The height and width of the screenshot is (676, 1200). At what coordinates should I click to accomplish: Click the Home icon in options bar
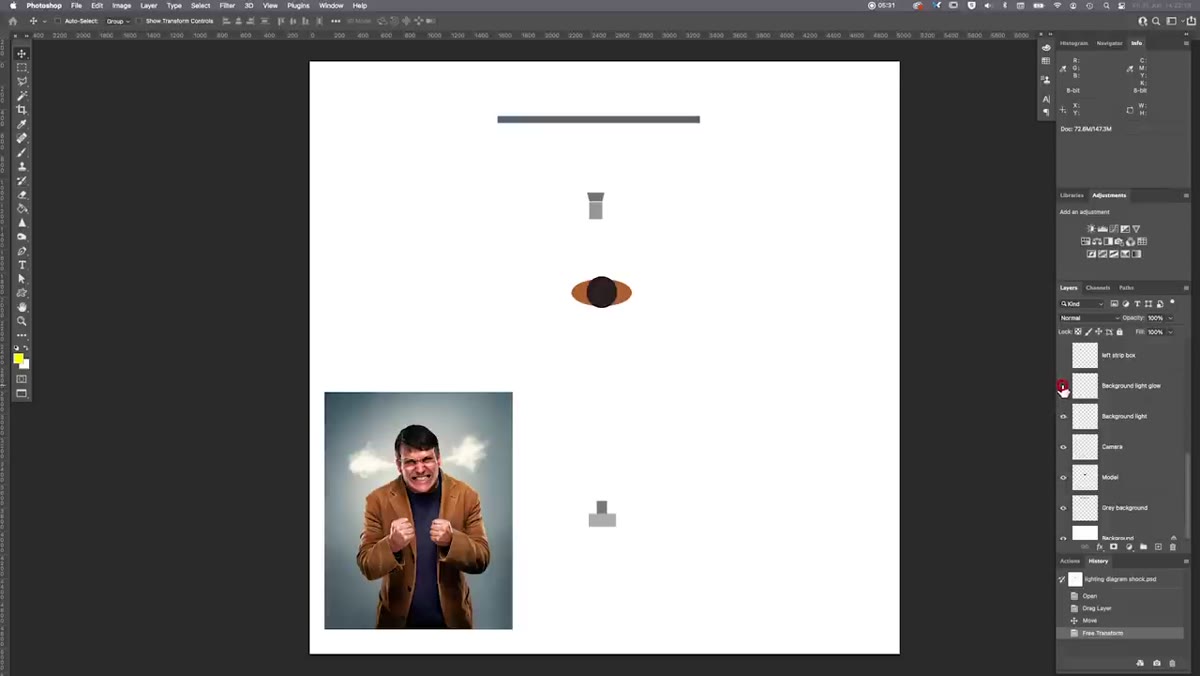pyautogui.click(x=13, y=21)
